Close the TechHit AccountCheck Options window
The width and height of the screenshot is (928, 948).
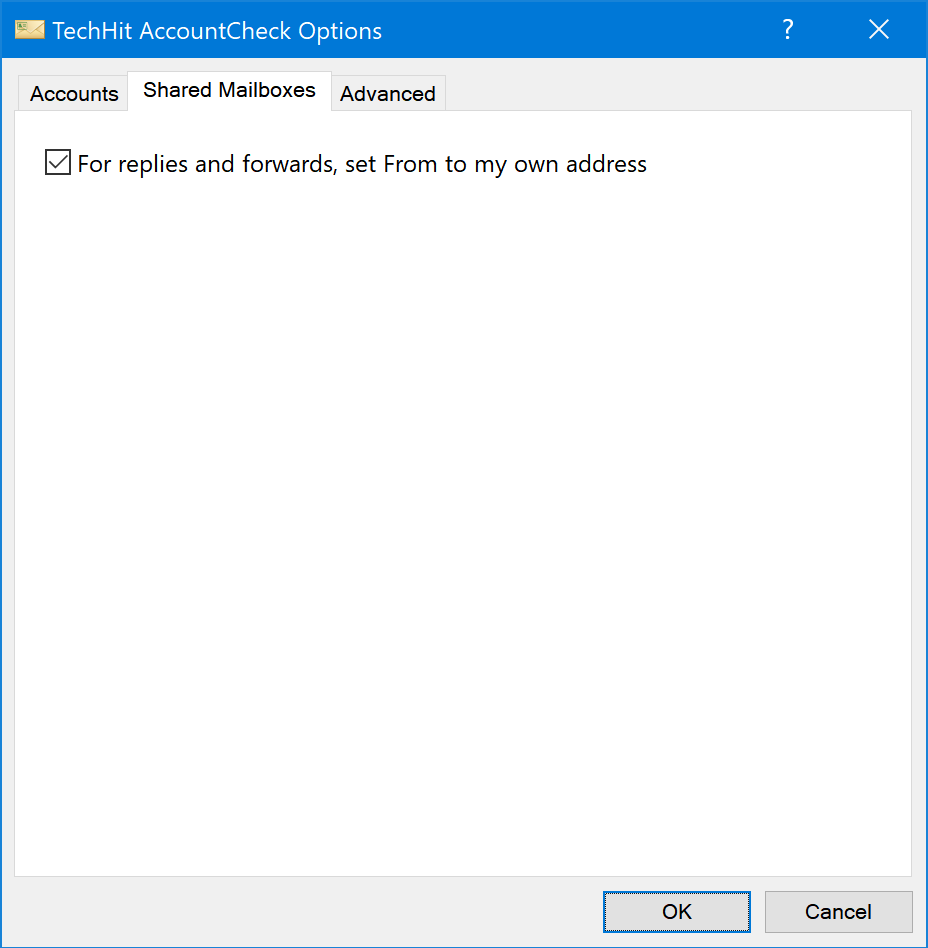tap(878, 30)
